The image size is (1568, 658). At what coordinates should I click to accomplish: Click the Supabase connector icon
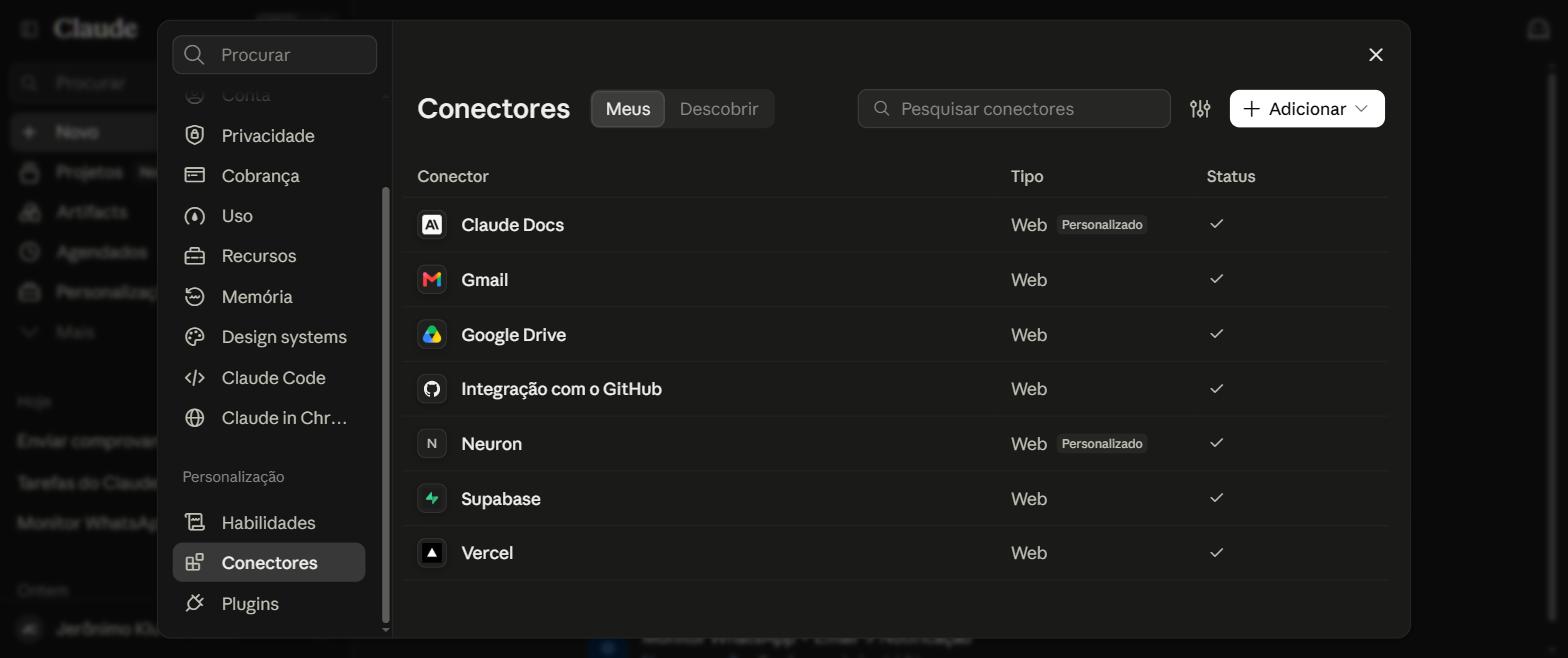432,498
